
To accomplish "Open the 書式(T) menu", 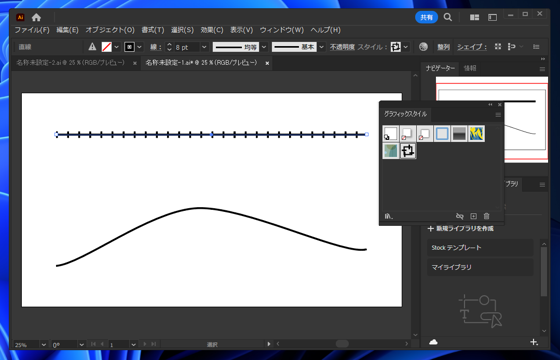I will (152, 30).
